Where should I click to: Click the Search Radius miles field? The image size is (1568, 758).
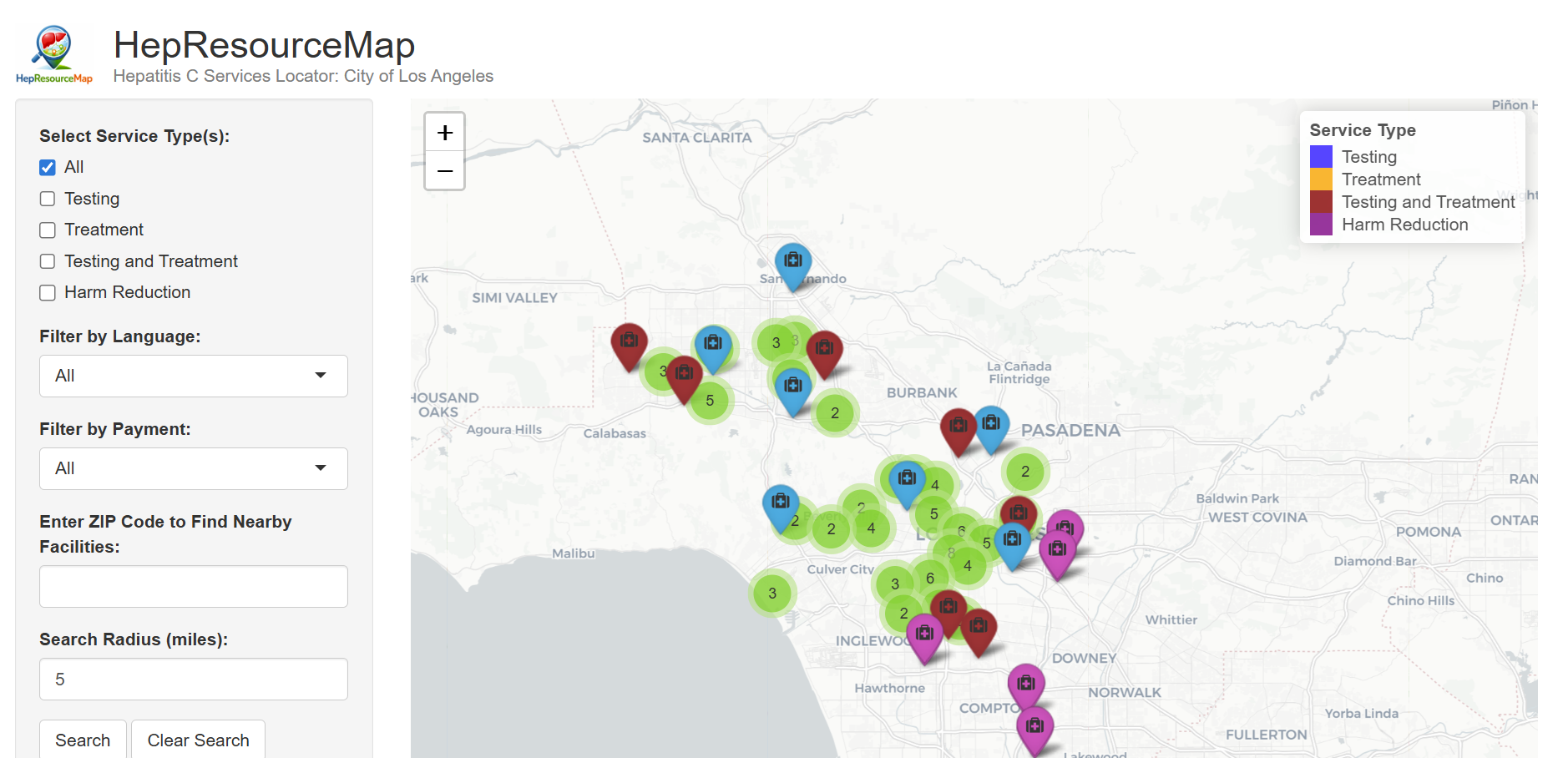[x=193, y=680]
